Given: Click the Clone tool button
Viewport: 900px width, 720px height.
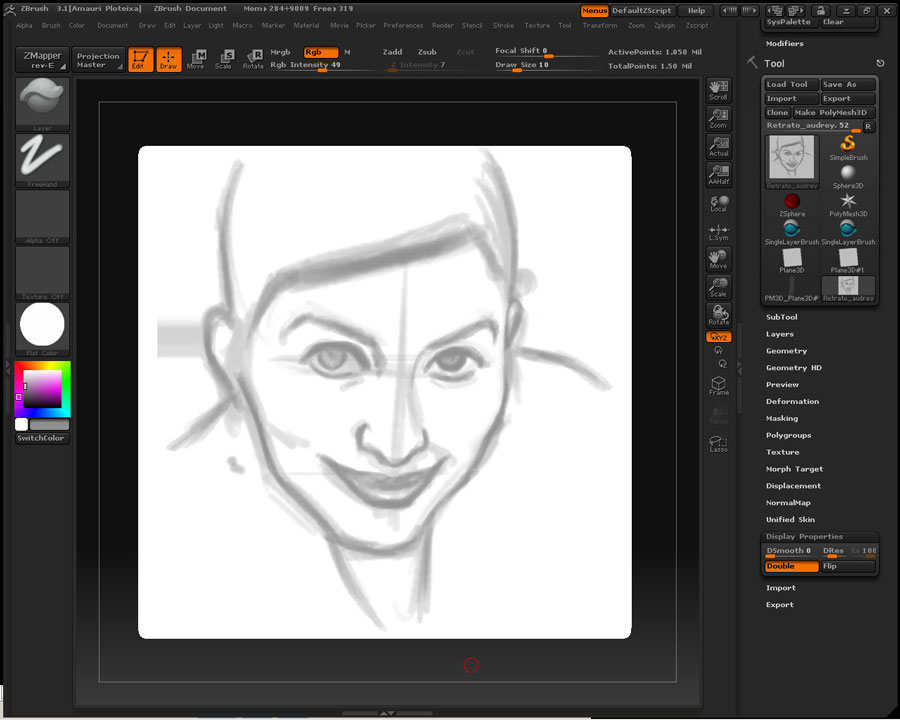Looking at the screenshot, I should coord(777,113).
